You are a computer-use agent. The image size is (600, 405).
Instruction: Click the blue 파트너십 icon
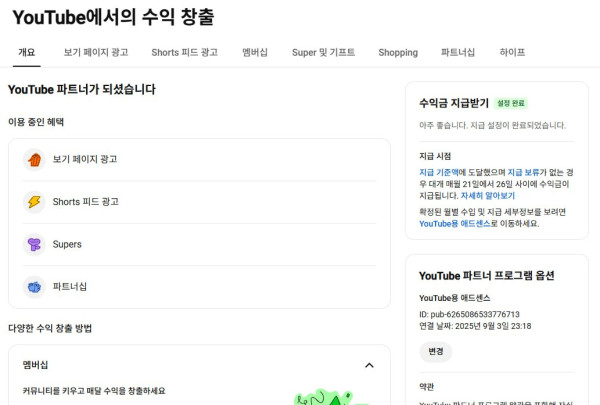(x=34, y=287)
